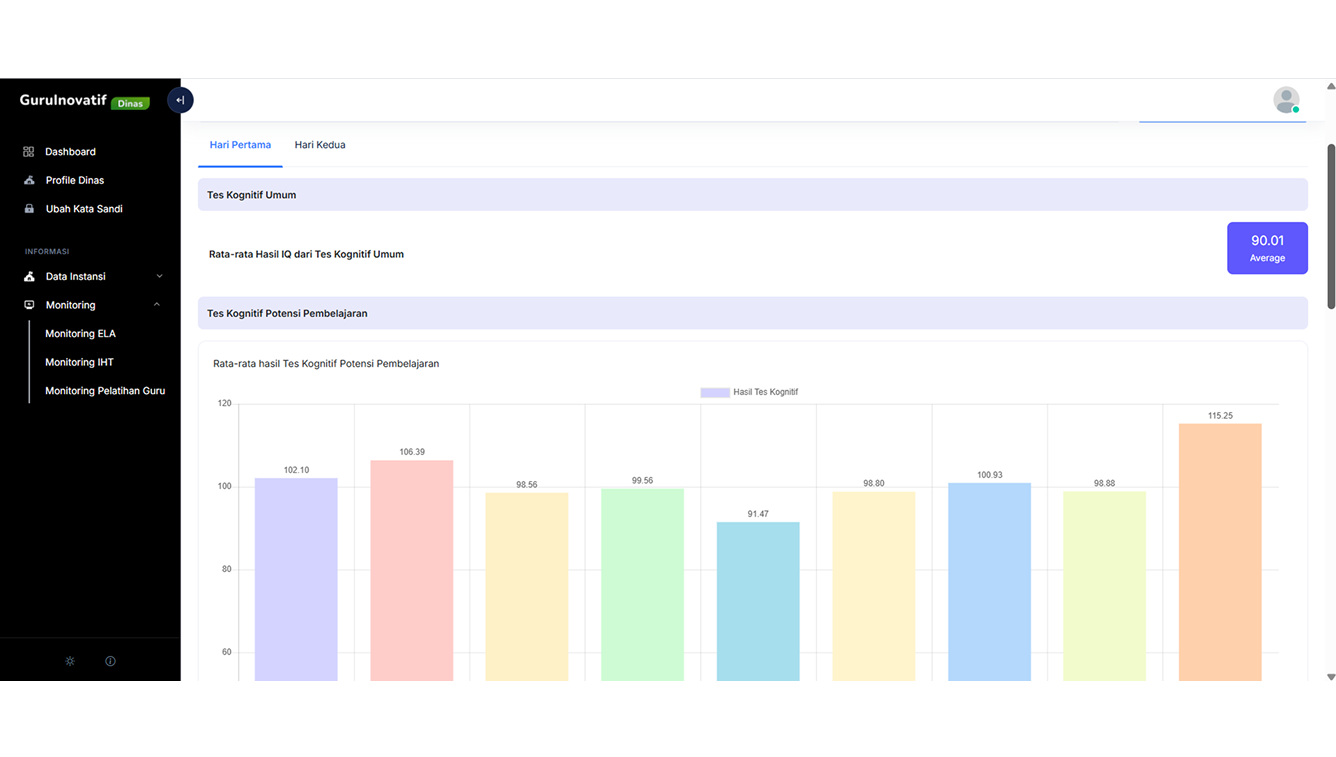This screenshot has height=757, width=1336.
Task: Click the info circle icon in sidebar footer
Action: [110, 661]
